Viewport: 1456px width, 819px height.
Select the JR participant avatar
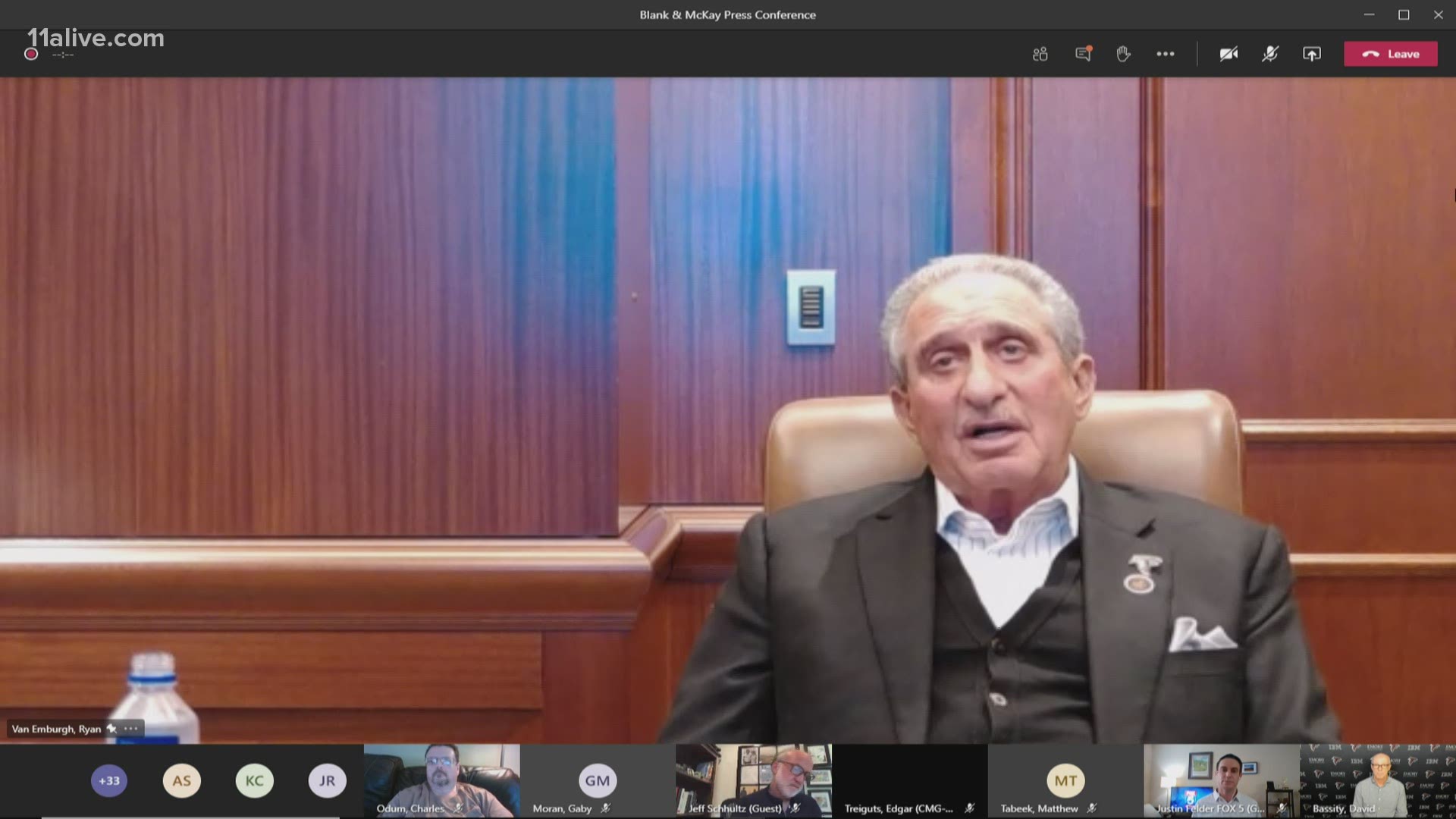[x=327, y=780]
